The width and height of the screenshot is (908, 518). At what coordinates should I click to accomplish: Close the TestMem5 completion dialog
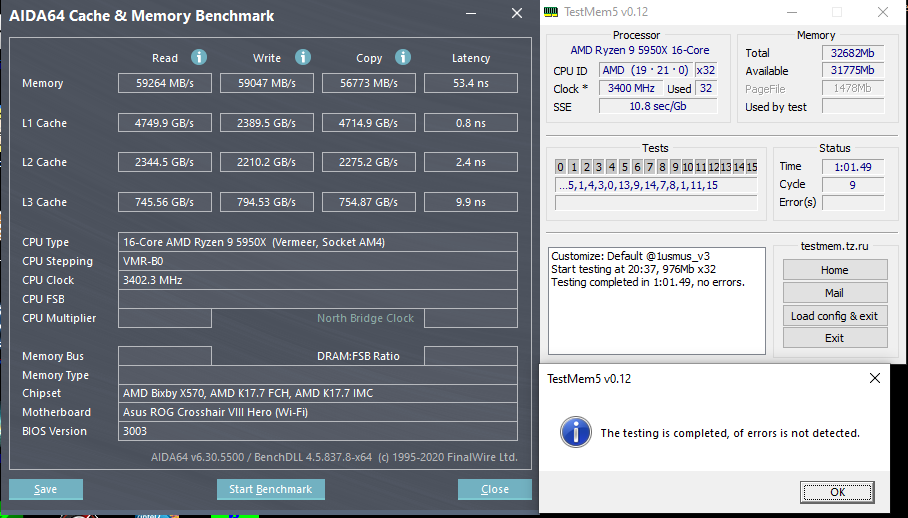(x=874, y=378)
